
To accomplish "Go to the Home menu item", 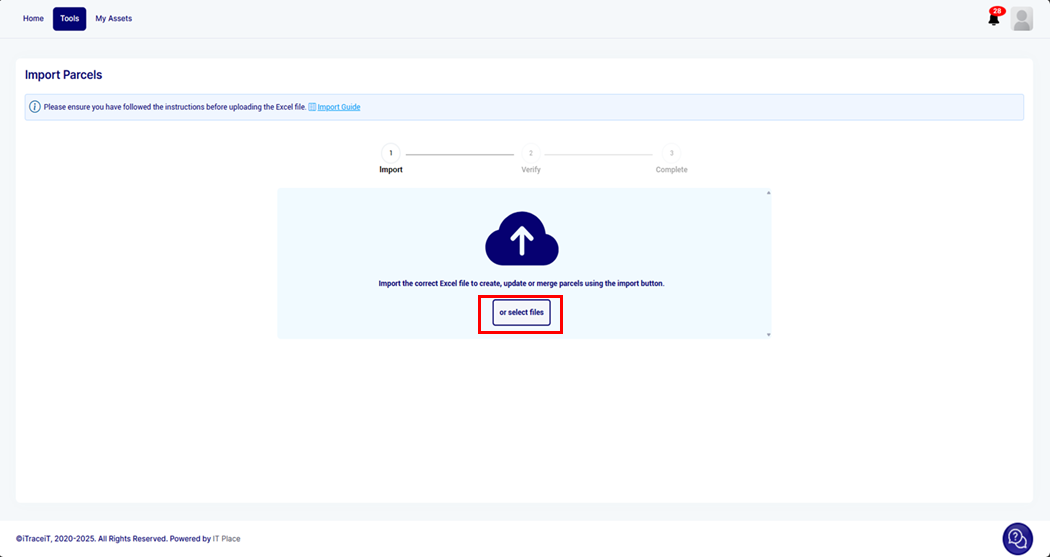I will (33, 19).
